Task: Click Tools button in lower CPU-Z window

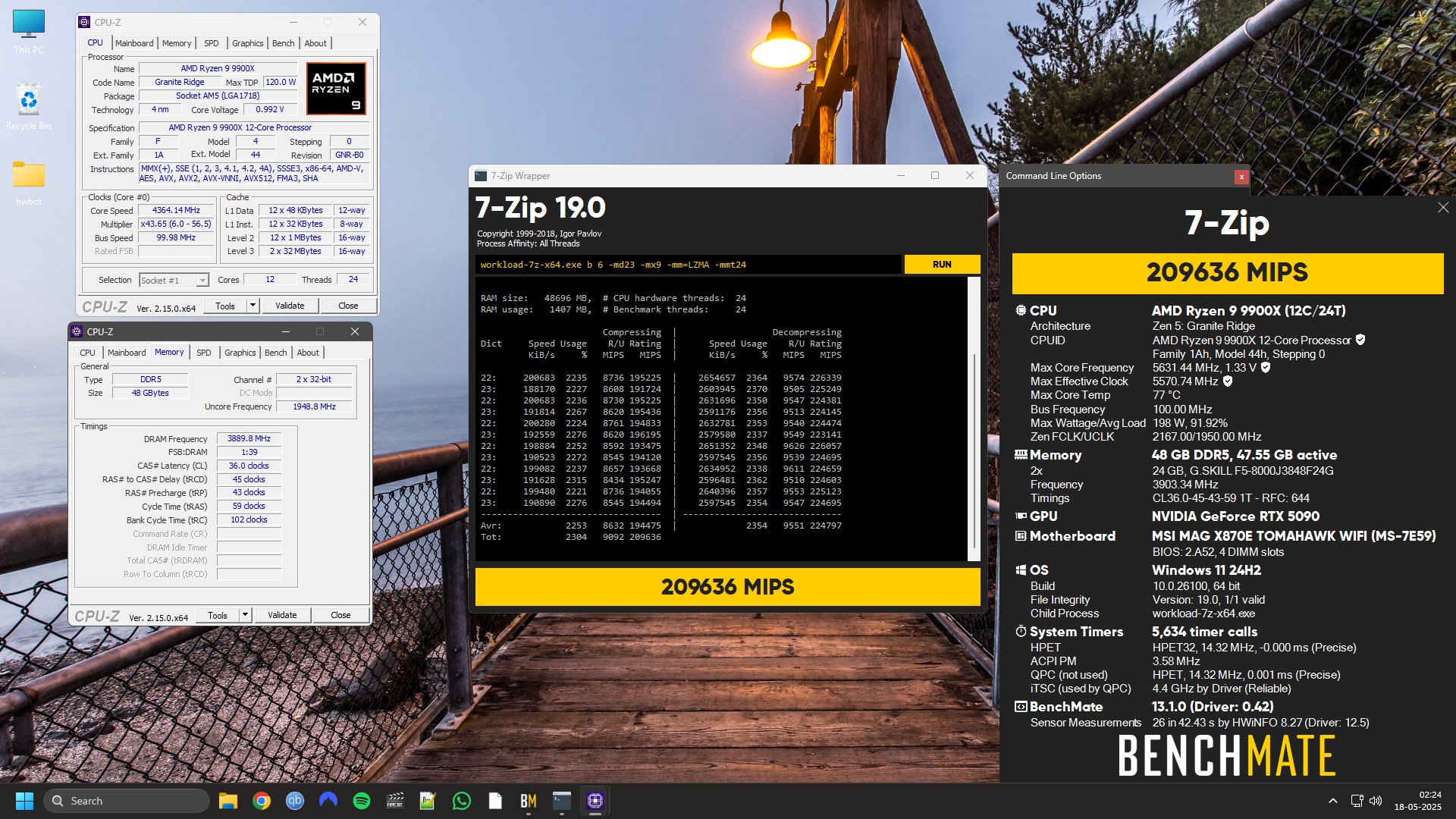Action: click(218, 615)
